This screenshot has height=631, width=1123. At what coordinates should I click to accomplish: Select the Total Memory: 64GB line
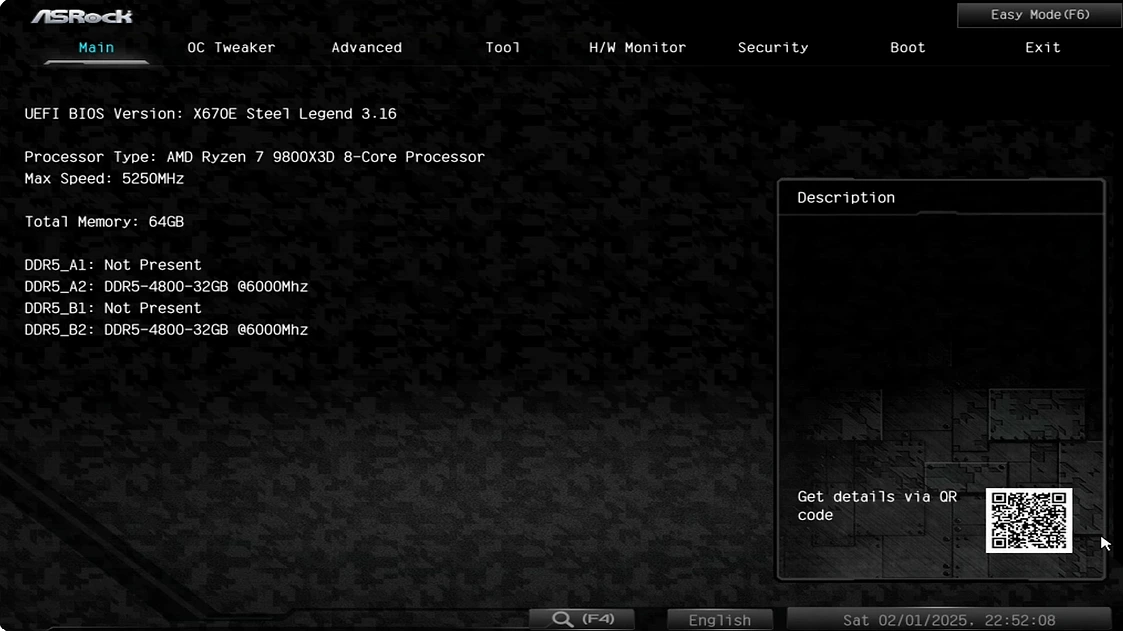104,222
